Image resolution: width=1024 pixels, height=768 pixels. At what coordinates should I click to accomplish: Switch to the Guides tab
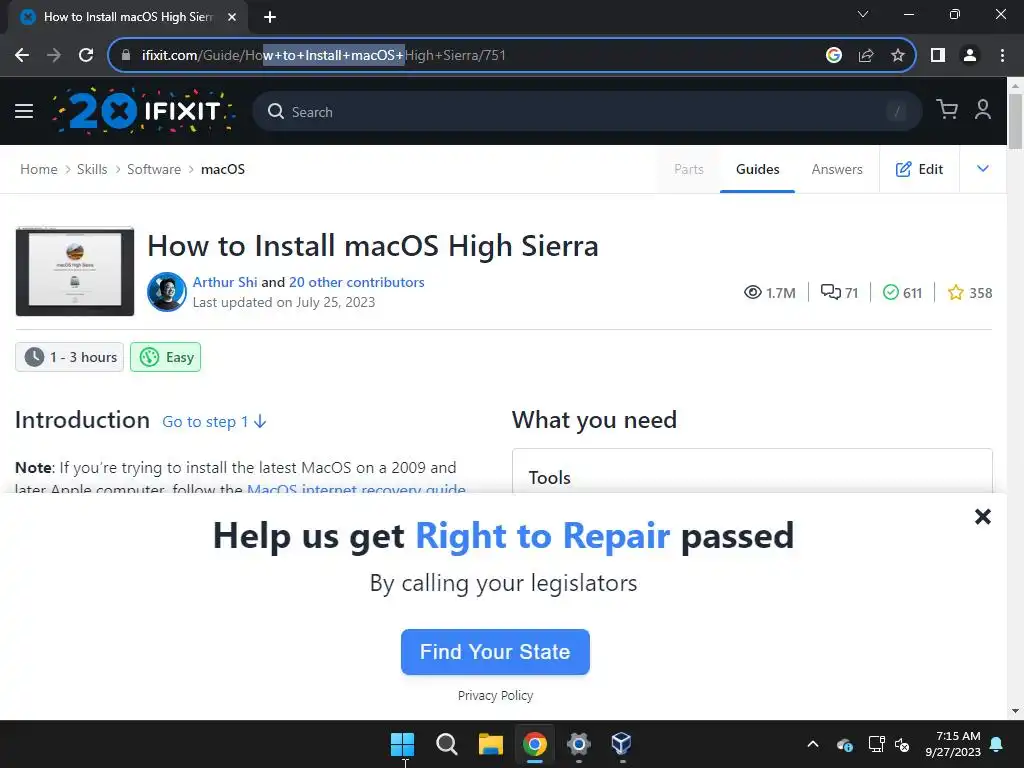[758, 169]
